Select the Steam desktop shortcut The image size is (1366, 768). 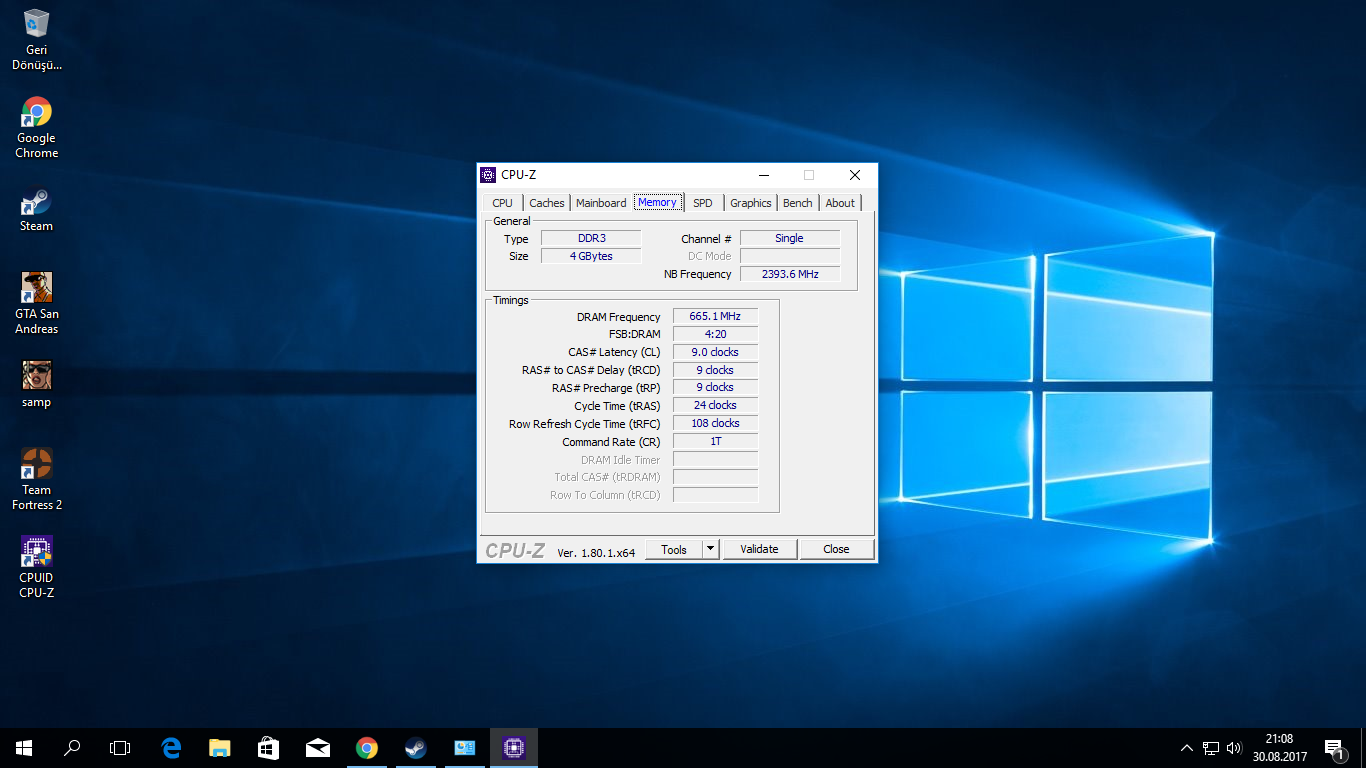pyautogui.click(x=36, y=210)
